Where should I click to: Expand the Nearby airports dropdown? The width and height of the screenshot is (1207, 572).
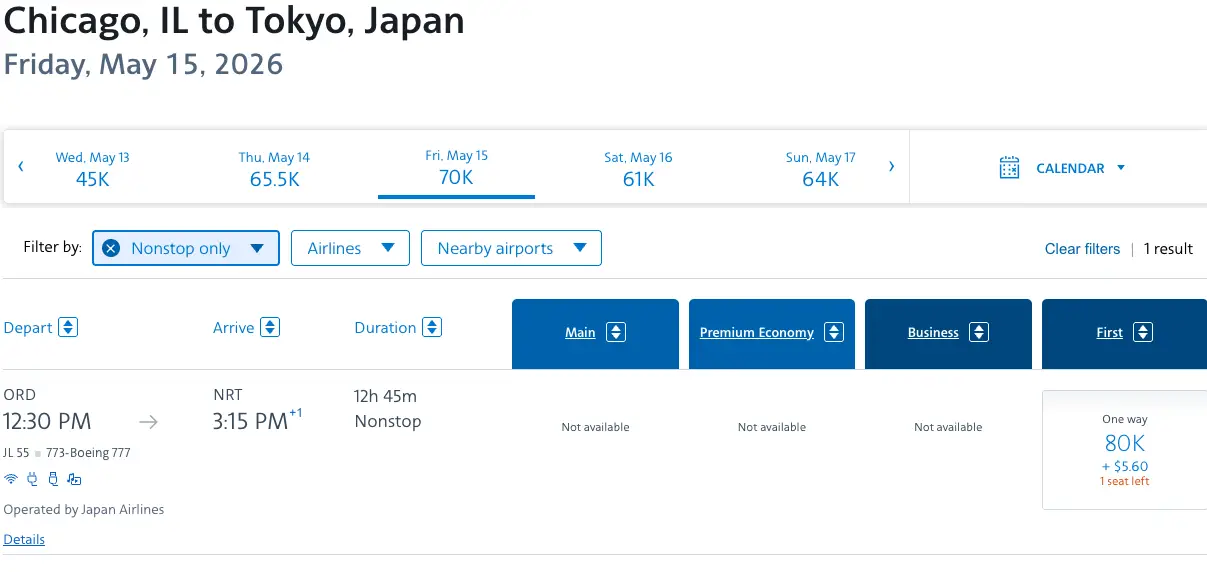(x=511, y=248)
